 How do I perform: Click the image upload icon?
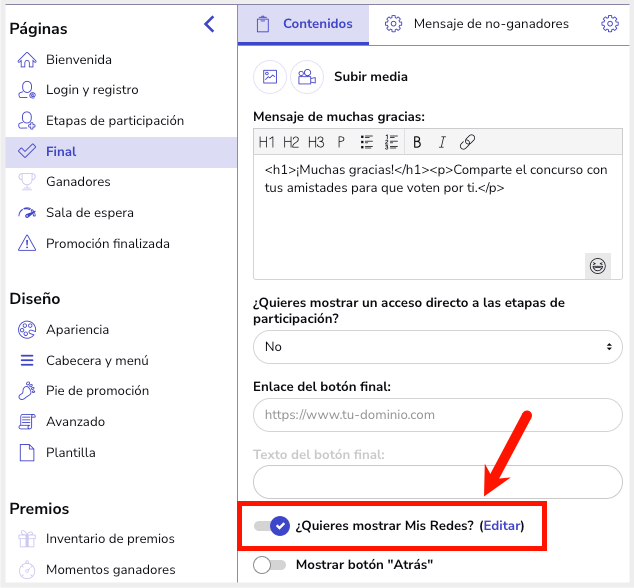point(269,77)
